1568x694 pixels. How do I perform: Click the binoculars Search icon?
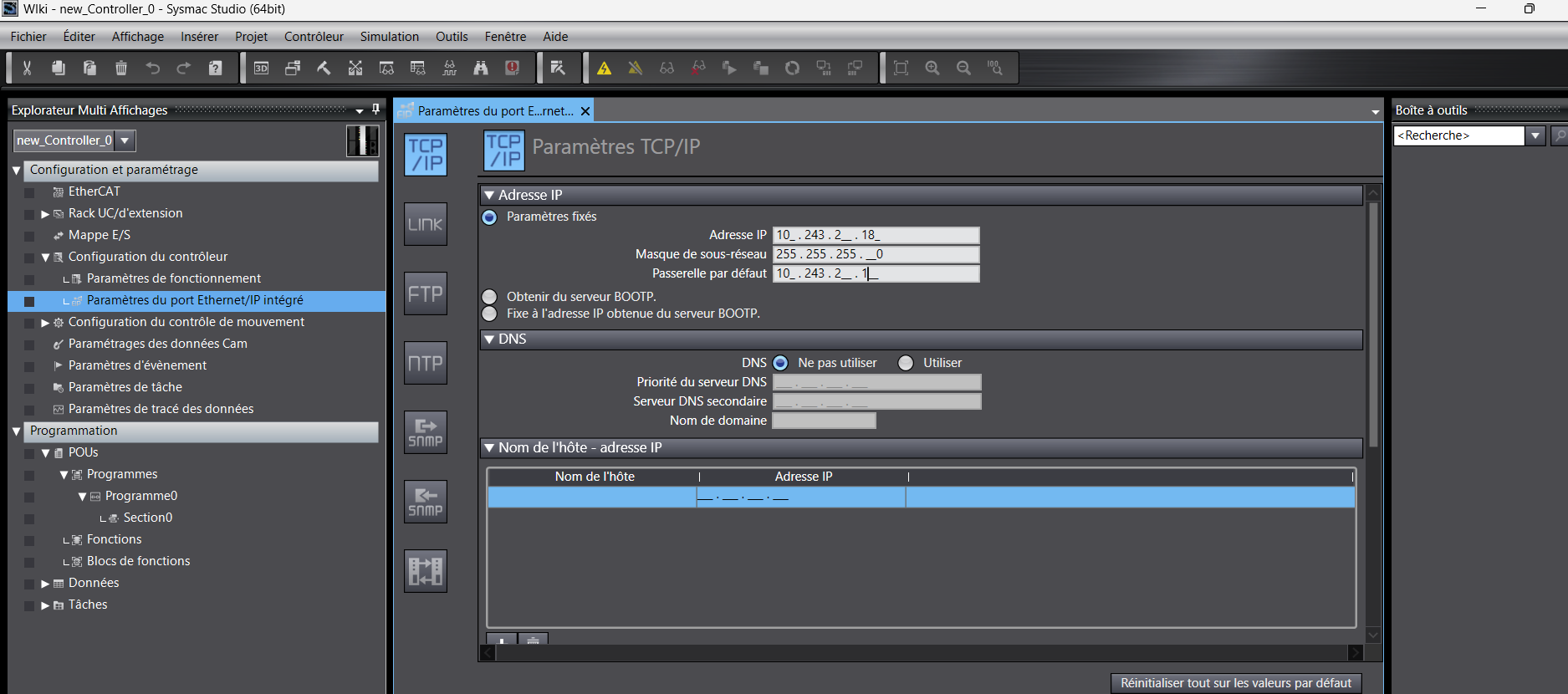[x=481, y=69]
